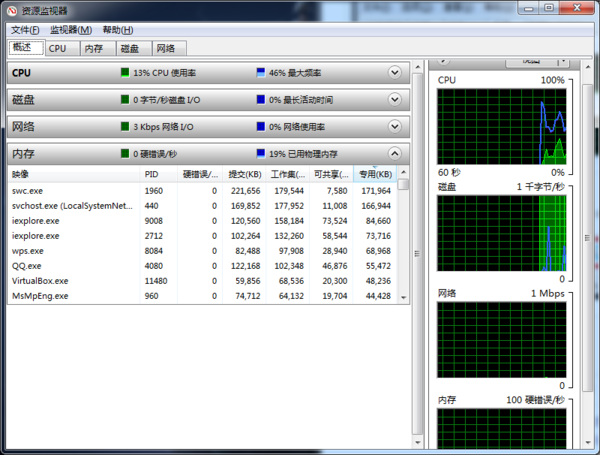
Task: Open the 监视器(M) menu
Action: [70, 30]
